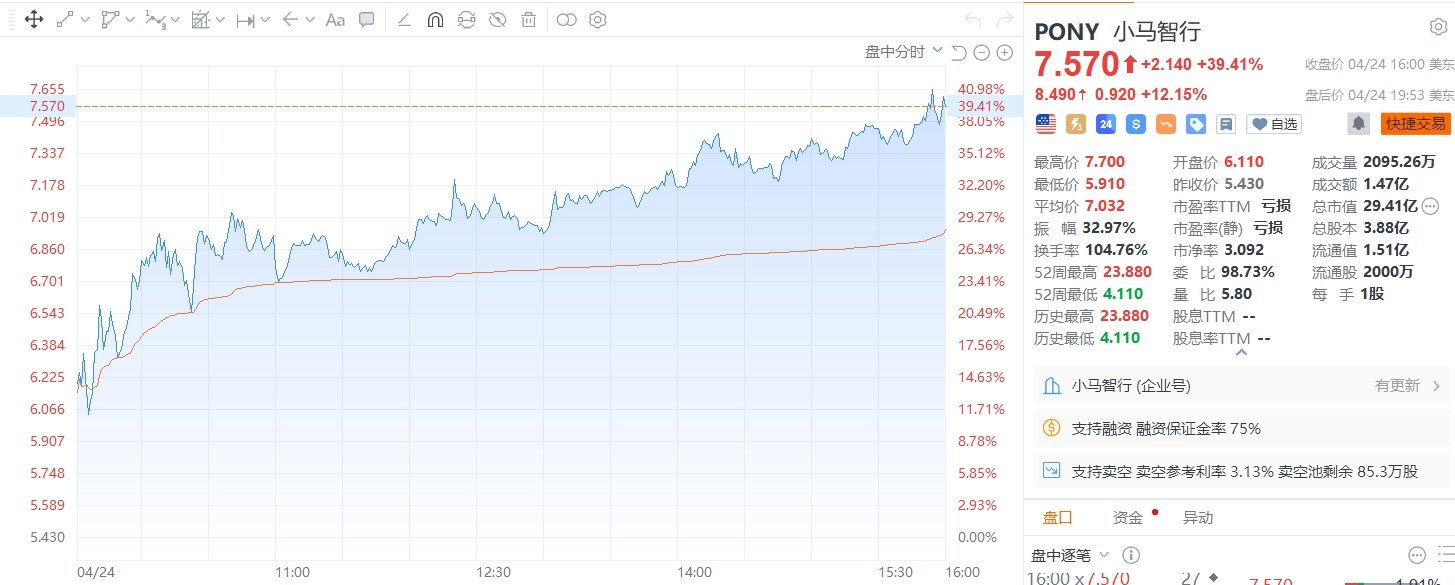This screenshot has width=1455, height=585.
Task: Zoom in chart with plus icon
Action: point(1005,53)
